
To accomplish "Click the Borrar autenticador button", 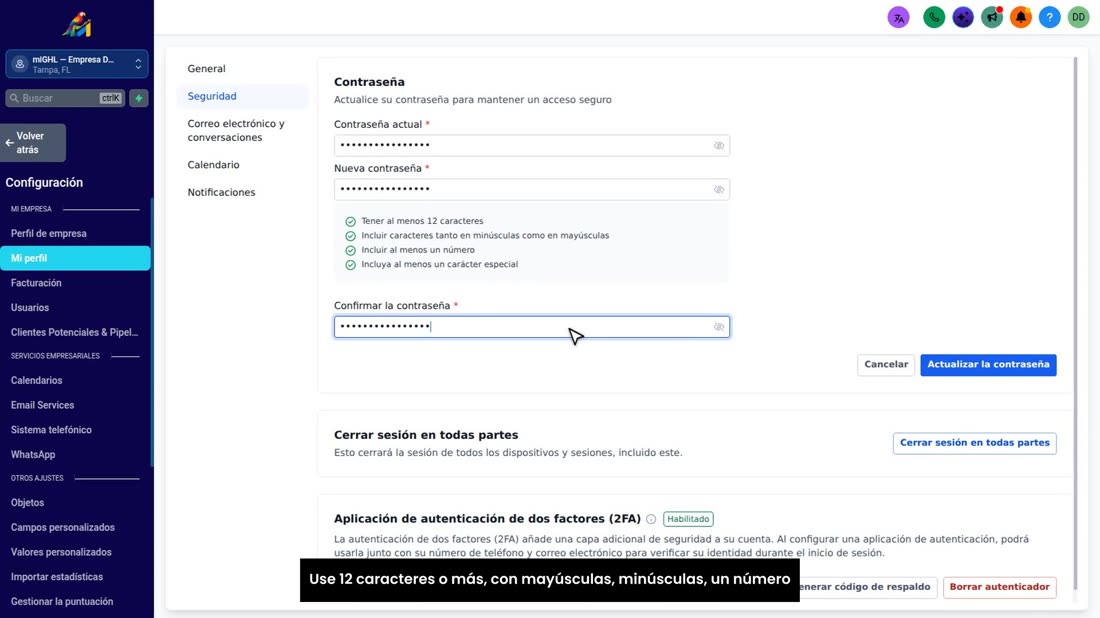I will [999, 587].
